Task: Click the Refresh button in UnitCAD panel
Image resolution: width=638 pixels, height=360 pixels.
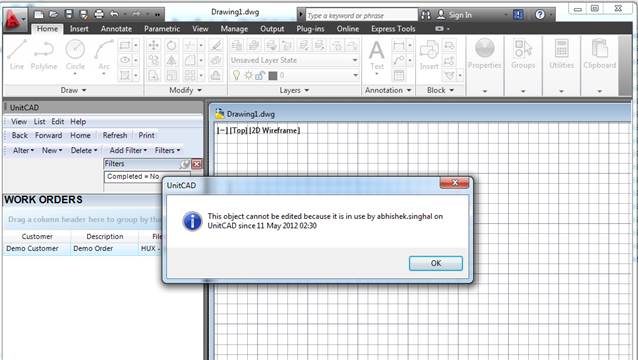Action: [x=115, y=135]
